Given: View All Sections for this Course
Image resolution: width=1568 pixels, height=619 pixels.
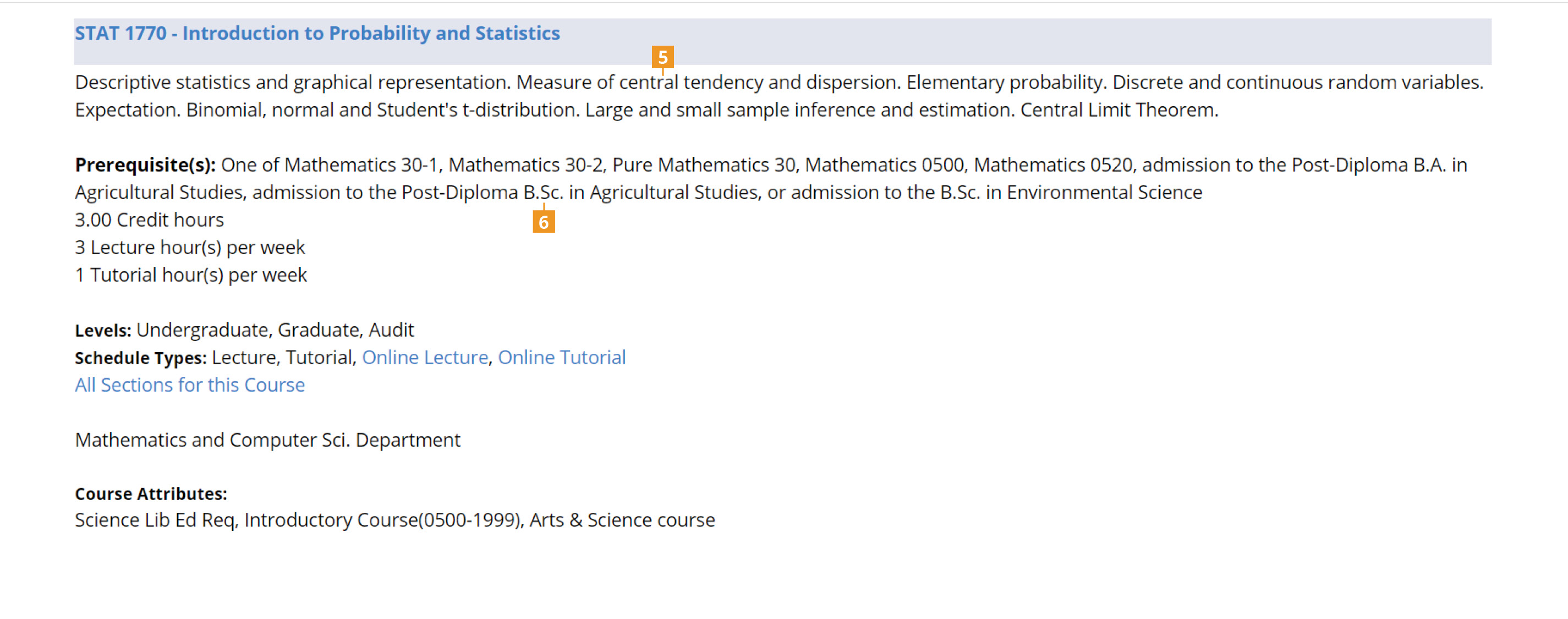Looking at the screenshot, I should coord(190,385).
